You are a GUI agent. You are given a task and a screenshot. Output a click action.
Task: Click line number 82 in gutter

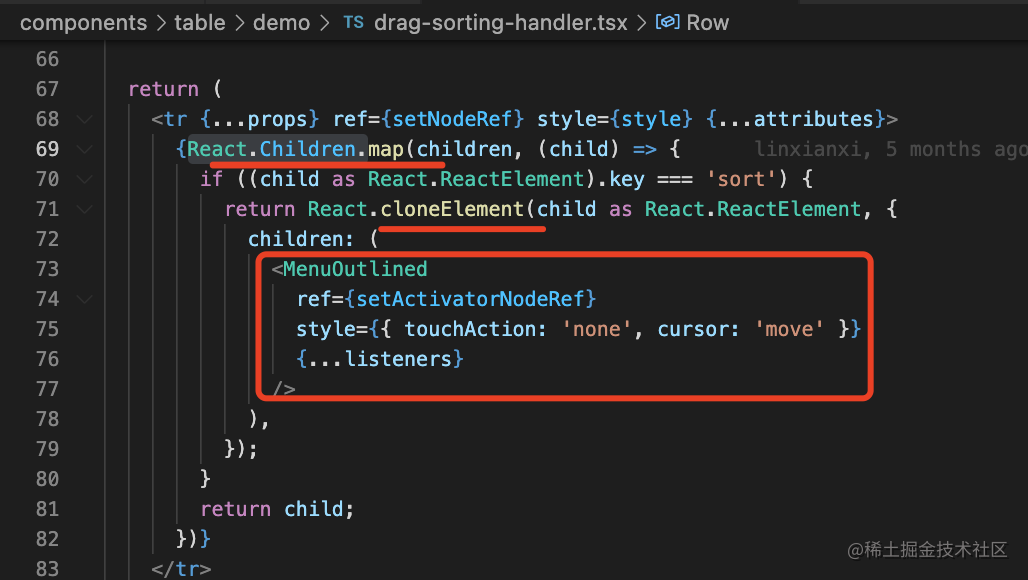coord(47,539)
